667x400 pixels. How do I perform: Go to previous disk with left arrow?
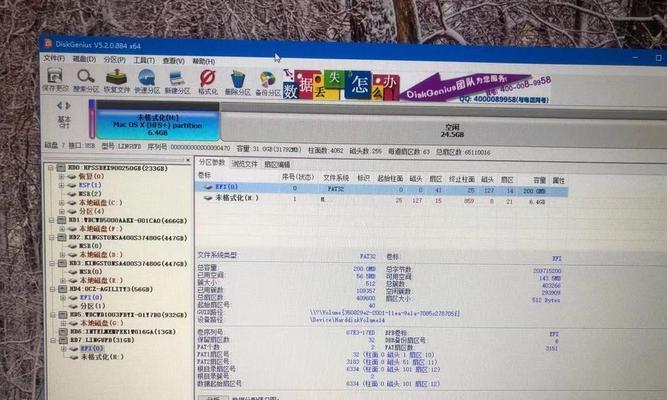click(x=60, y=105)
